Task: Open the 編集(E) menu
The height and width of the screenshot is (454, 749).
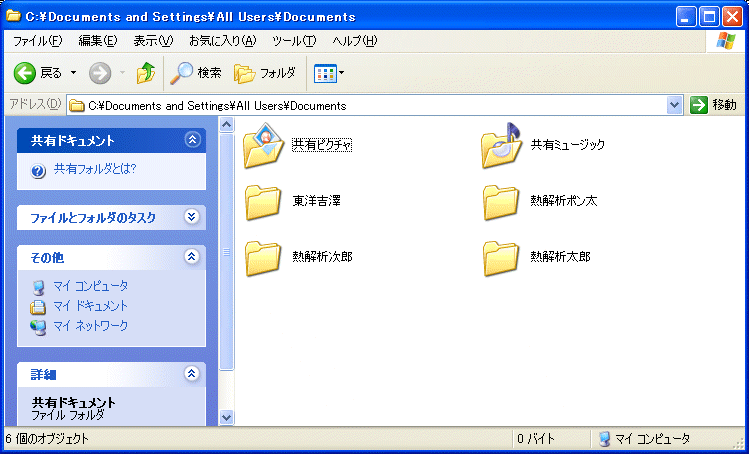Action: point(97,41)
